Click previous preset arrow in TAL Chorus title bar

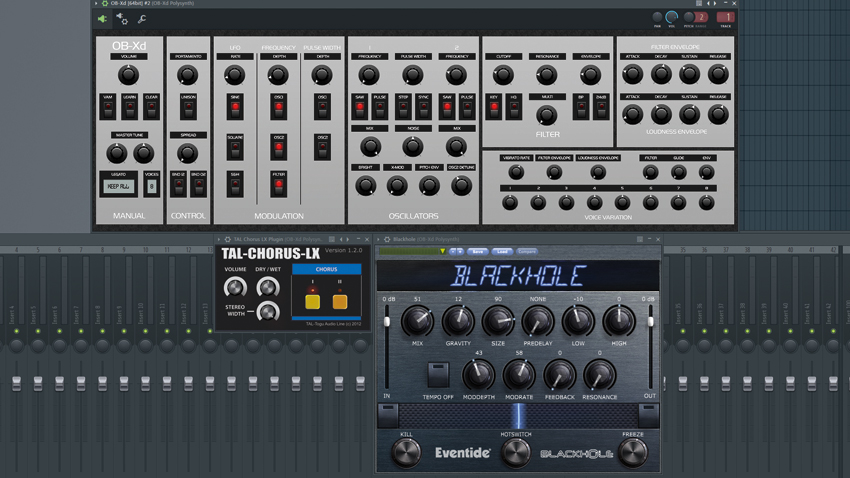(x=341, y=239)
